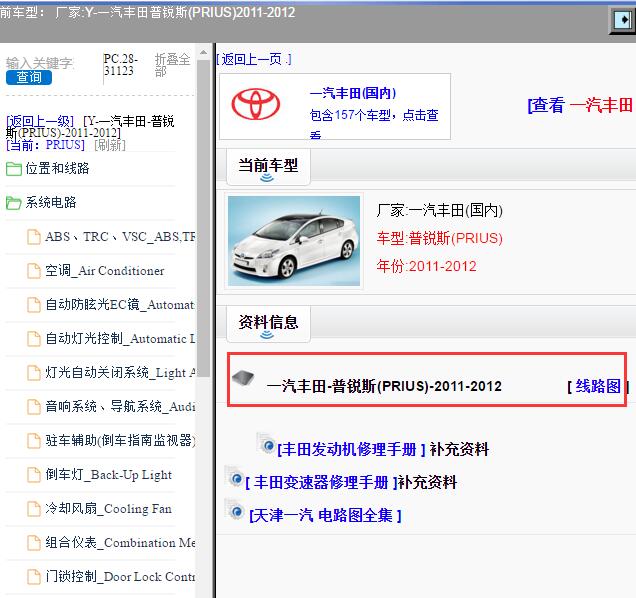Viewport: 636px width, 598px height.
Task: Click document icon beside 音响系统、导航系统
Action: pos(34,407)
